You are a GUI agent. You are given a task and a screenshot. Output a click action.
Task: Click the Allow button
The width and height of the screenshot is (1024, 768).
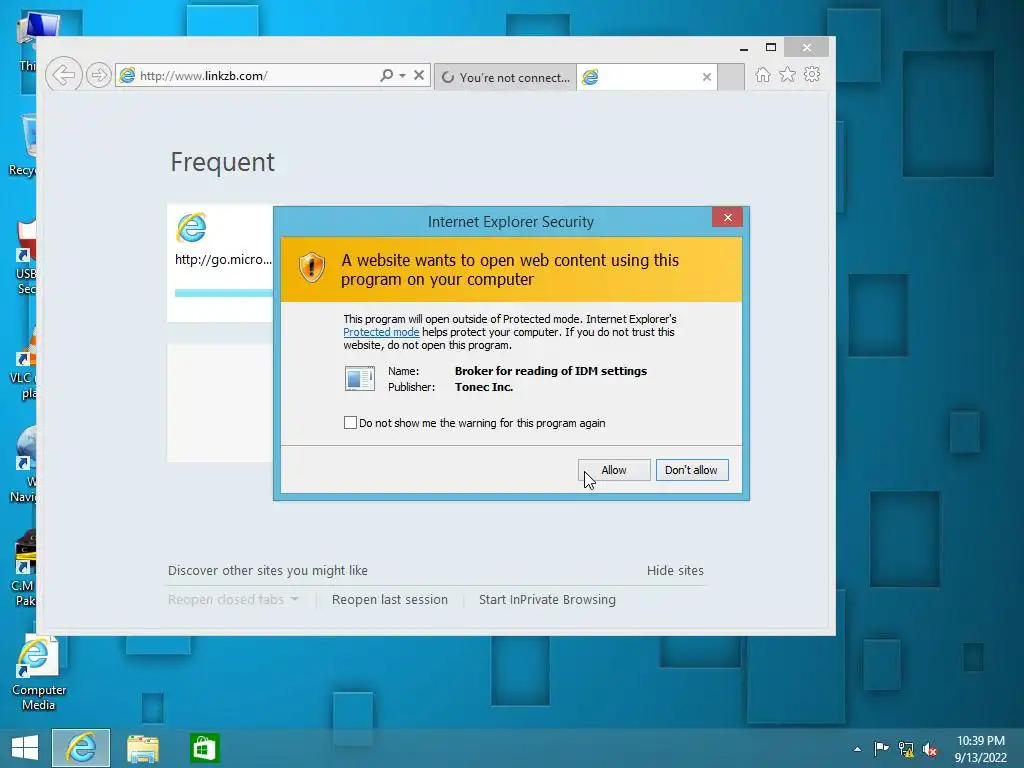614,470
